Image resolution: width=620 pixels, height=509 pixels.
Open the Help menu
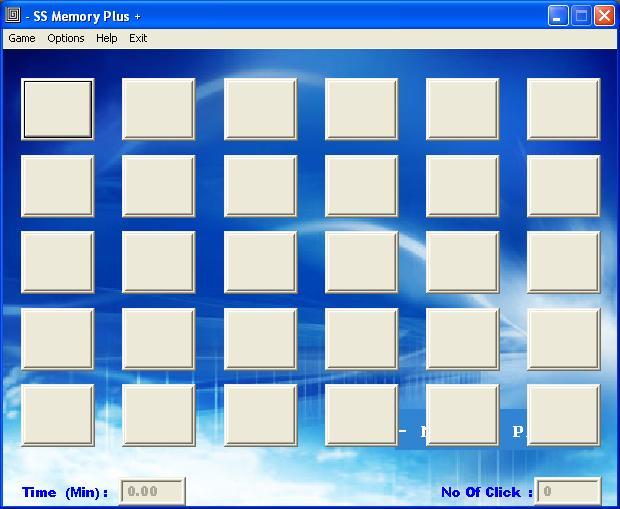tap(107, 38)
